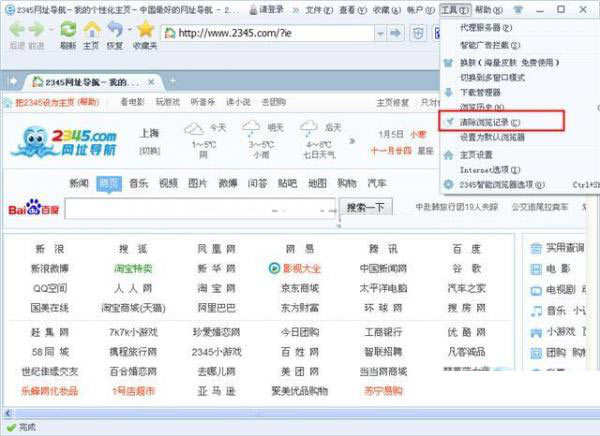Viewport: 600px width, 436px height.
Task: Select the 音乐 search category tab
Action: click(139, 183)
